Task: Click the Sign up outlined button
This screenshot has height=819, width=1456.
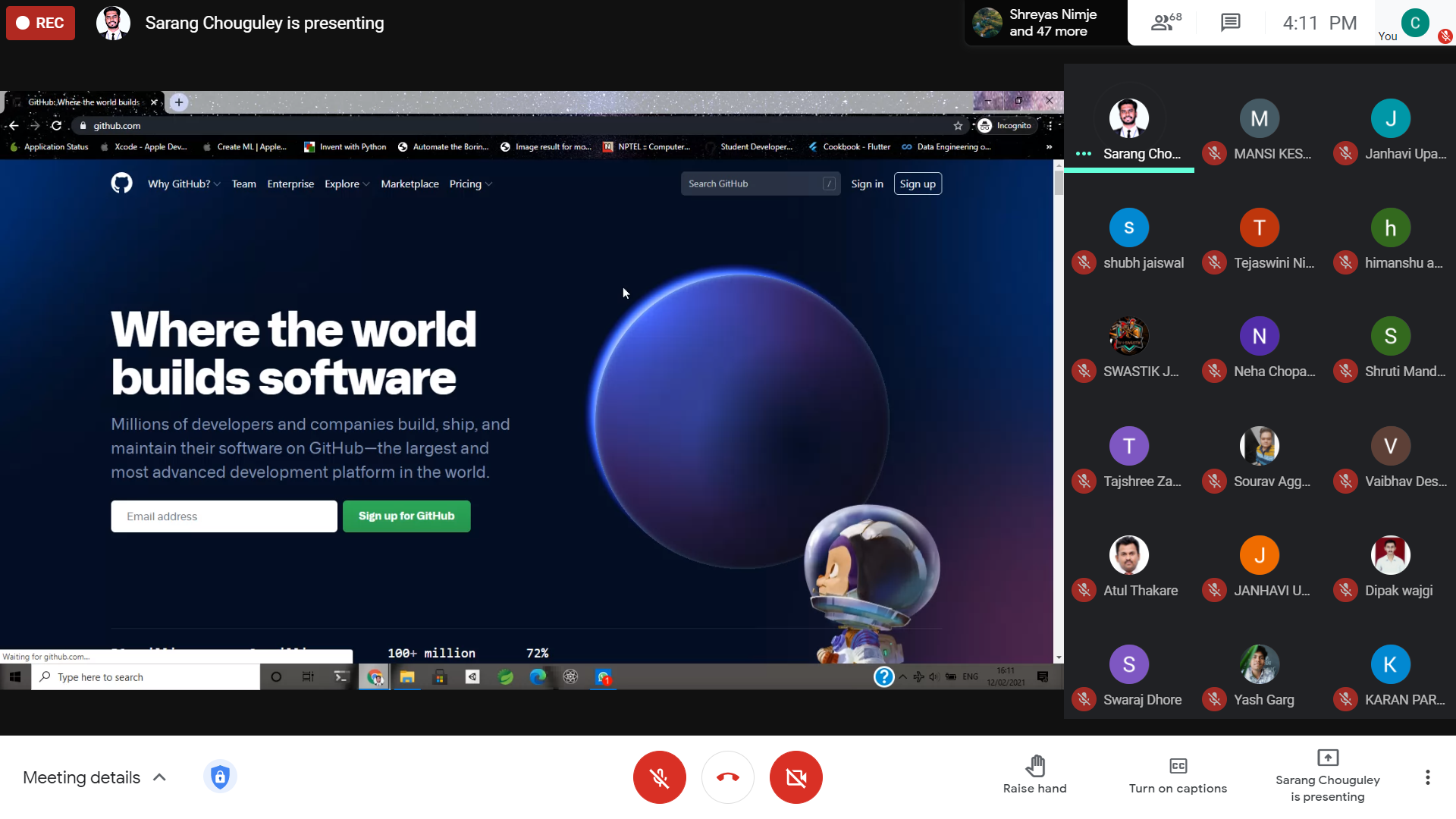Action: click(x=918, y=184)
